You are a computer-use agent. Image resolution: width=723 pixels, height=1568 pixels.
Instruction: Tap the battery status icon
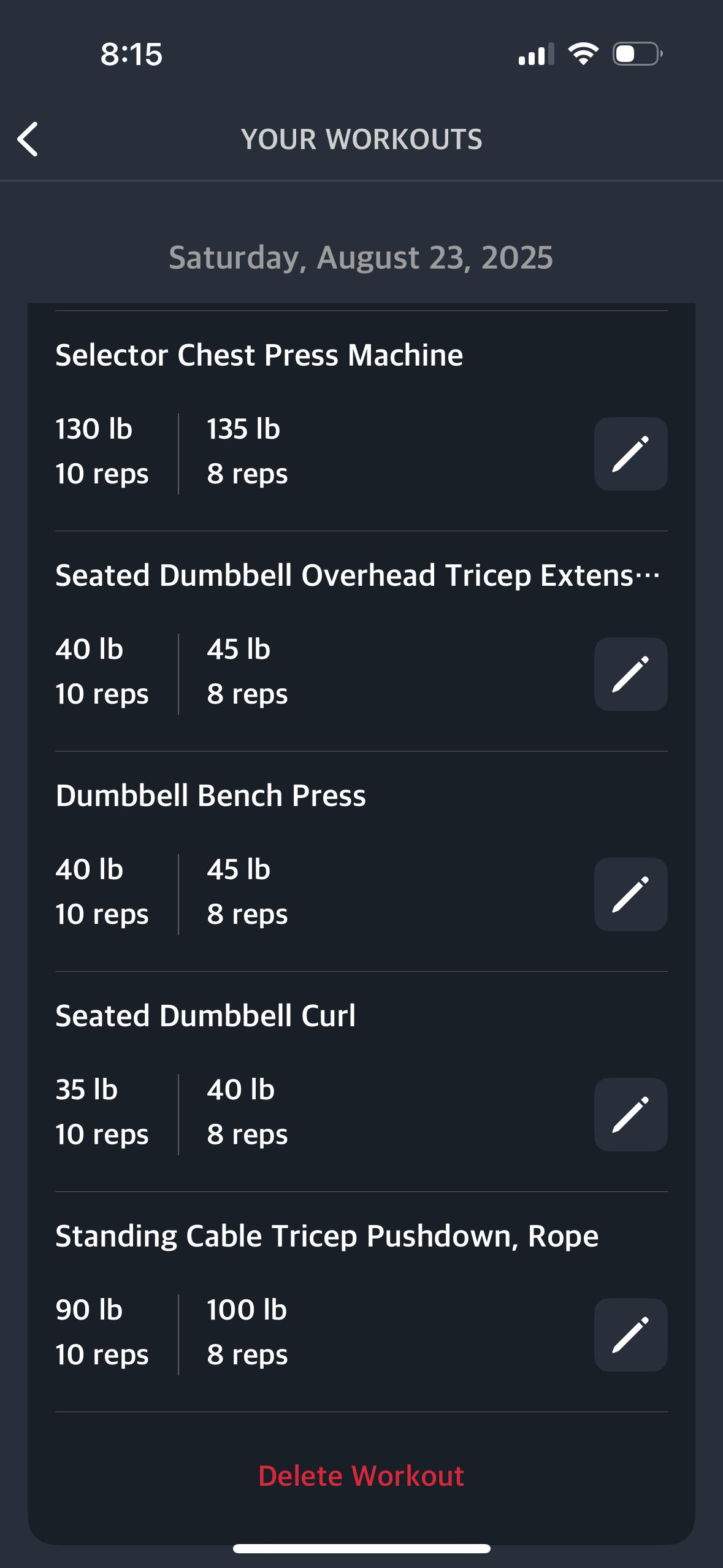(638, 54)
